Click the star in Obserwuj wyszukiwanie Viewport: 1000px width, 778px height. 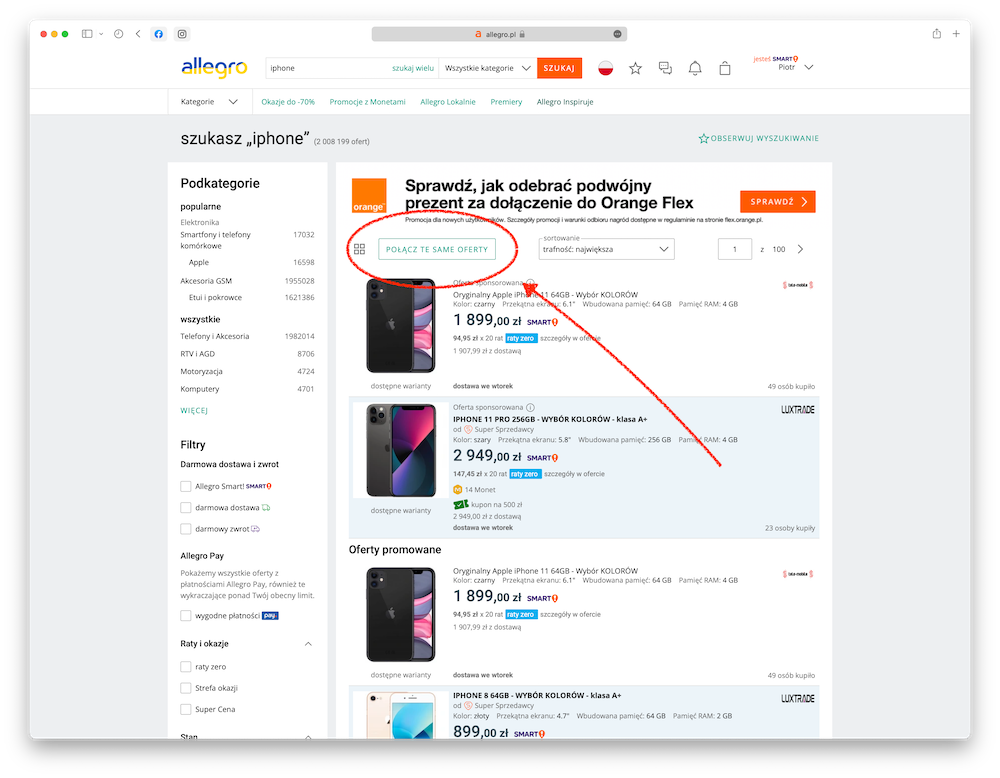point(703,138)
